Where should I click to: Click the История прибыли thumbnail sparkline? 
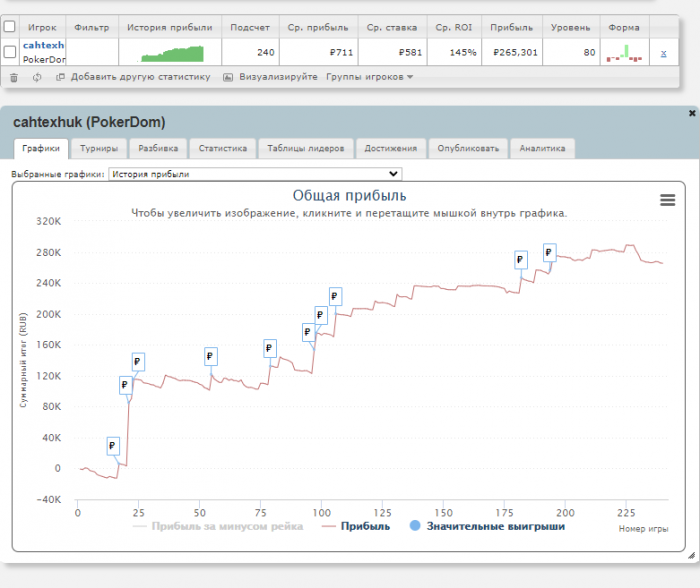(x=170, y=52)
